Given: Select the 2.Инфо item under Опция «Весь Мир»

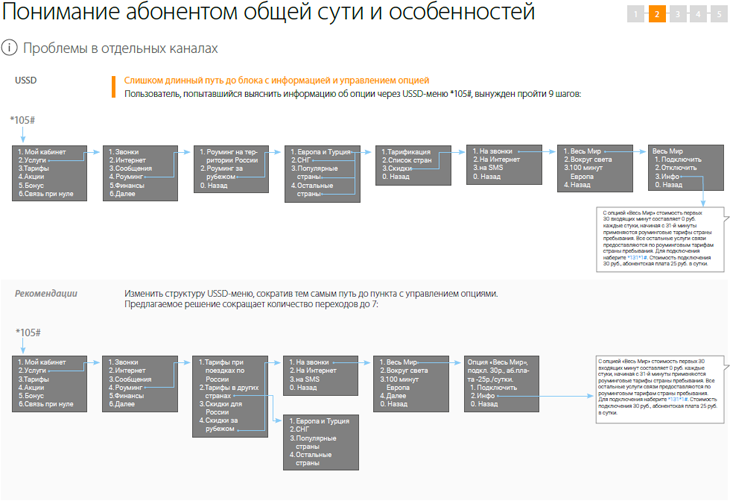Looking at the screenshot, I should pyautogui.click(x=482, y=396).
